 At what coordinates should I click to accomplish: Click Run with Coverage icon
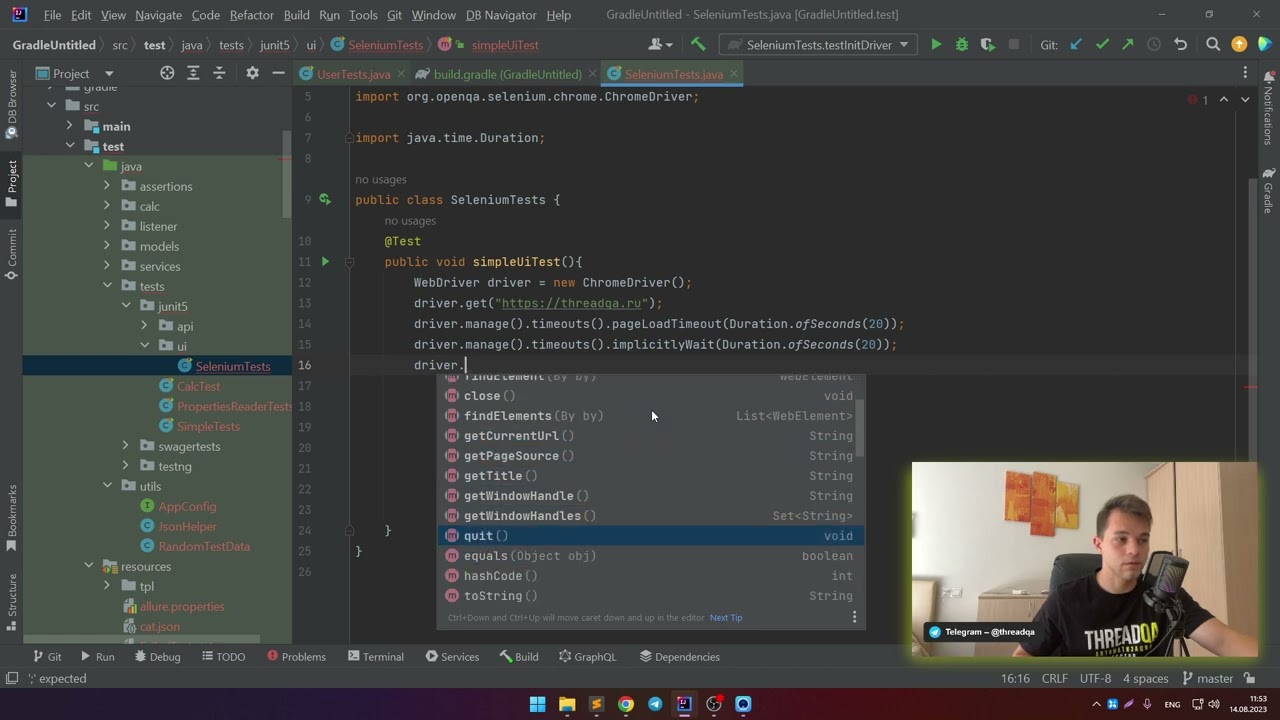[x=987, y=45]
